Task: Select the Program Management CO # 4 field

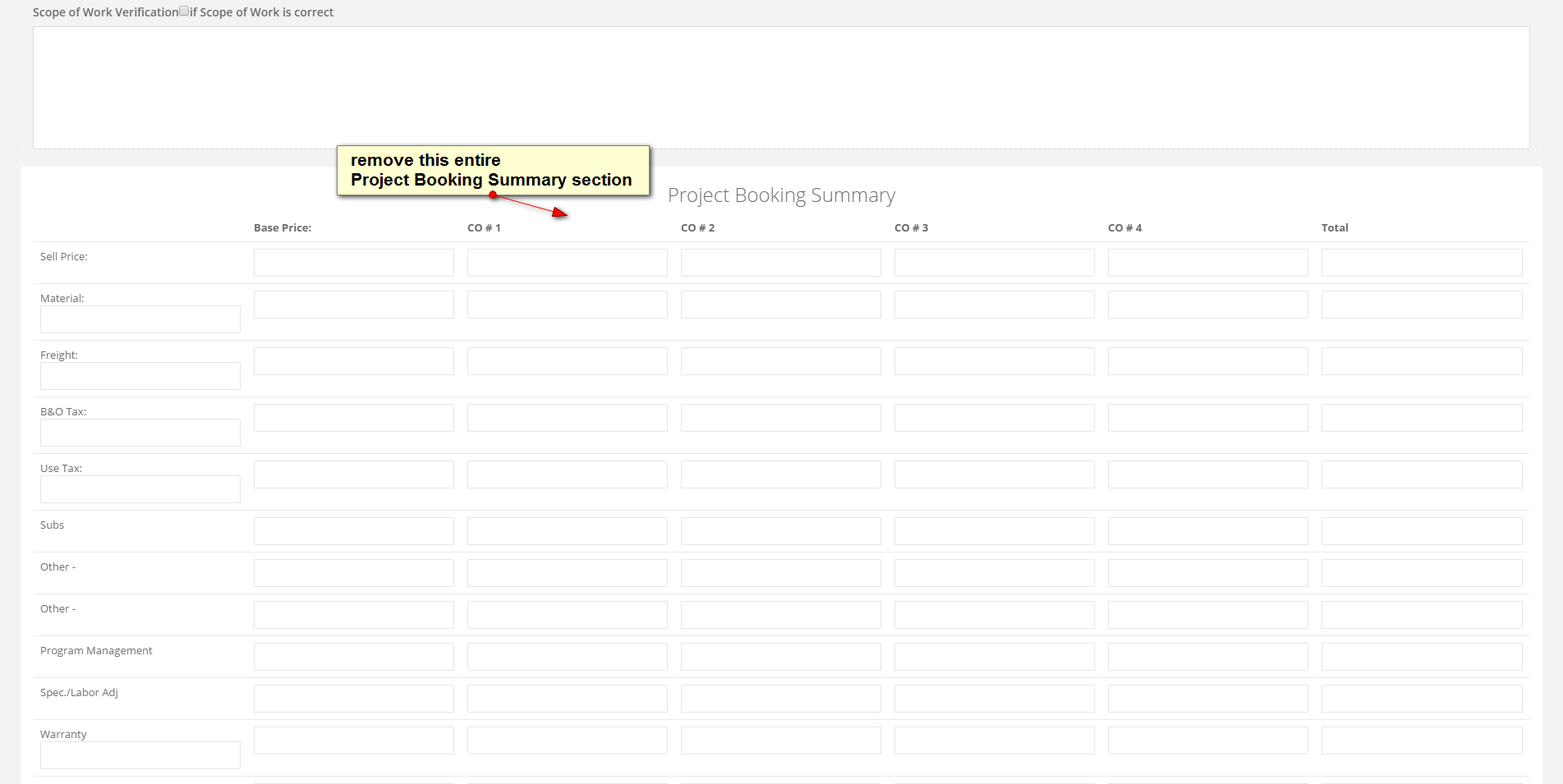Action: pos(1208,657)
